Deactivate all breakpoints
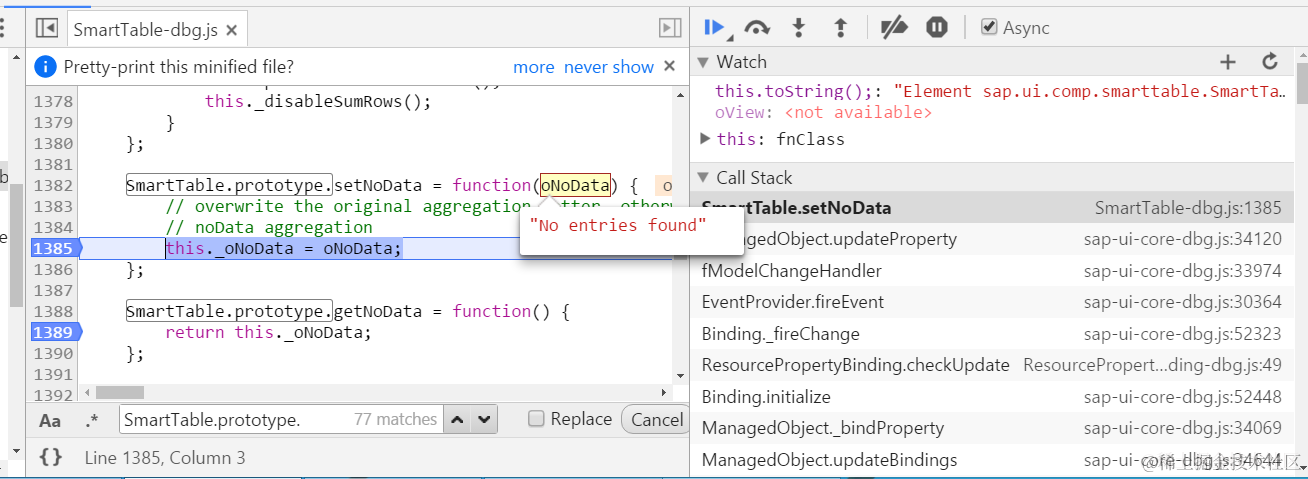This screenshot has height=479, width=1308. point(893,27)
